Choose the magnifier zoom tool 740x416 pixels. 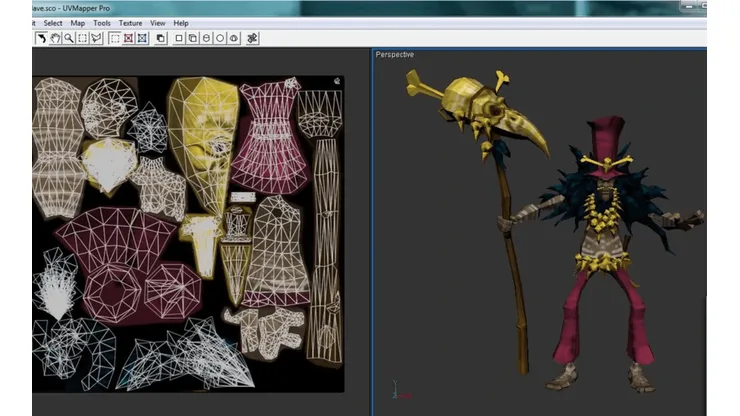(x=69, y=38)
